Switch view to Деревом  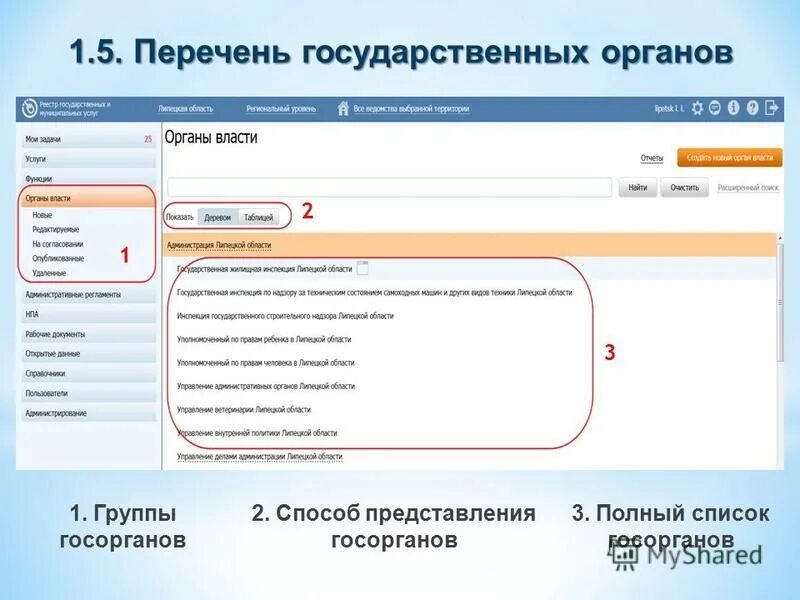217,217
